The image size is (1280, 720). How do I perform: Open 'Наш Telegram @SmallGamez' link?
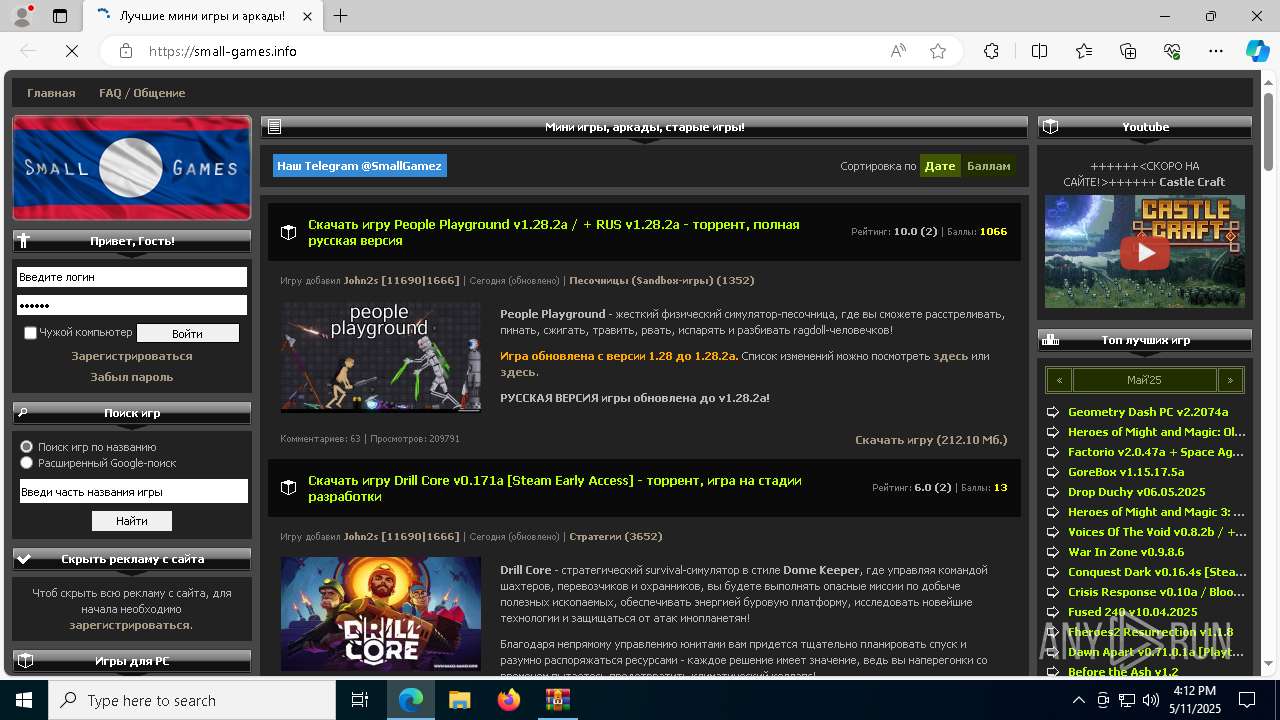coord(359,166)
